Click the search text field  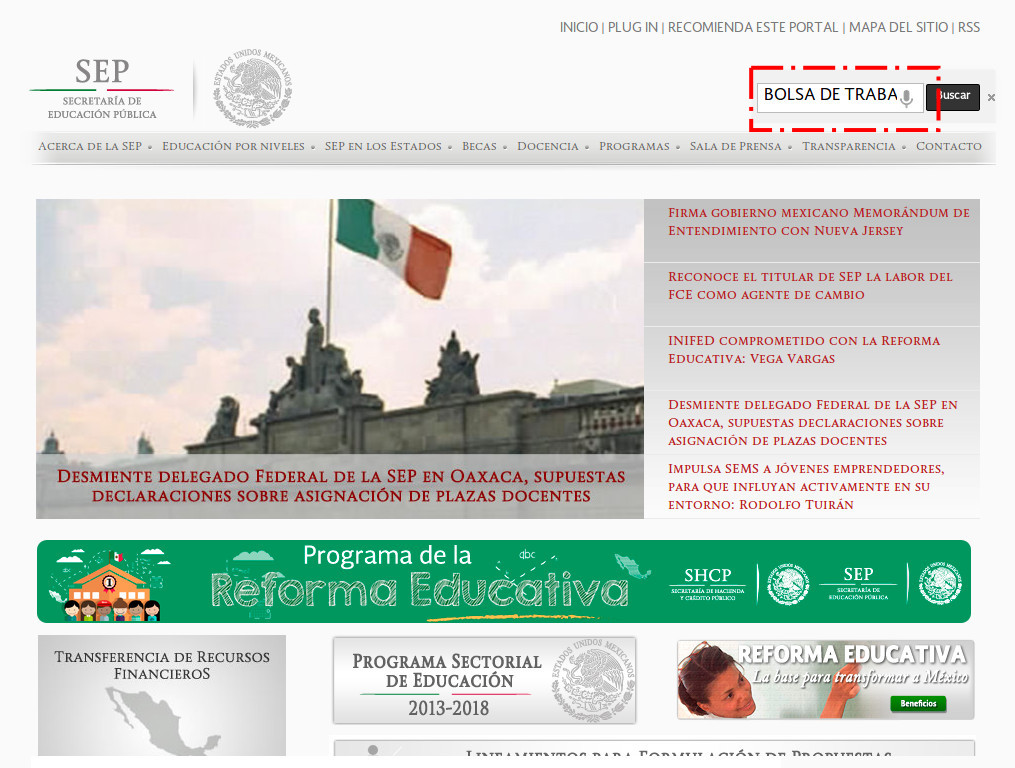(828, 96)
